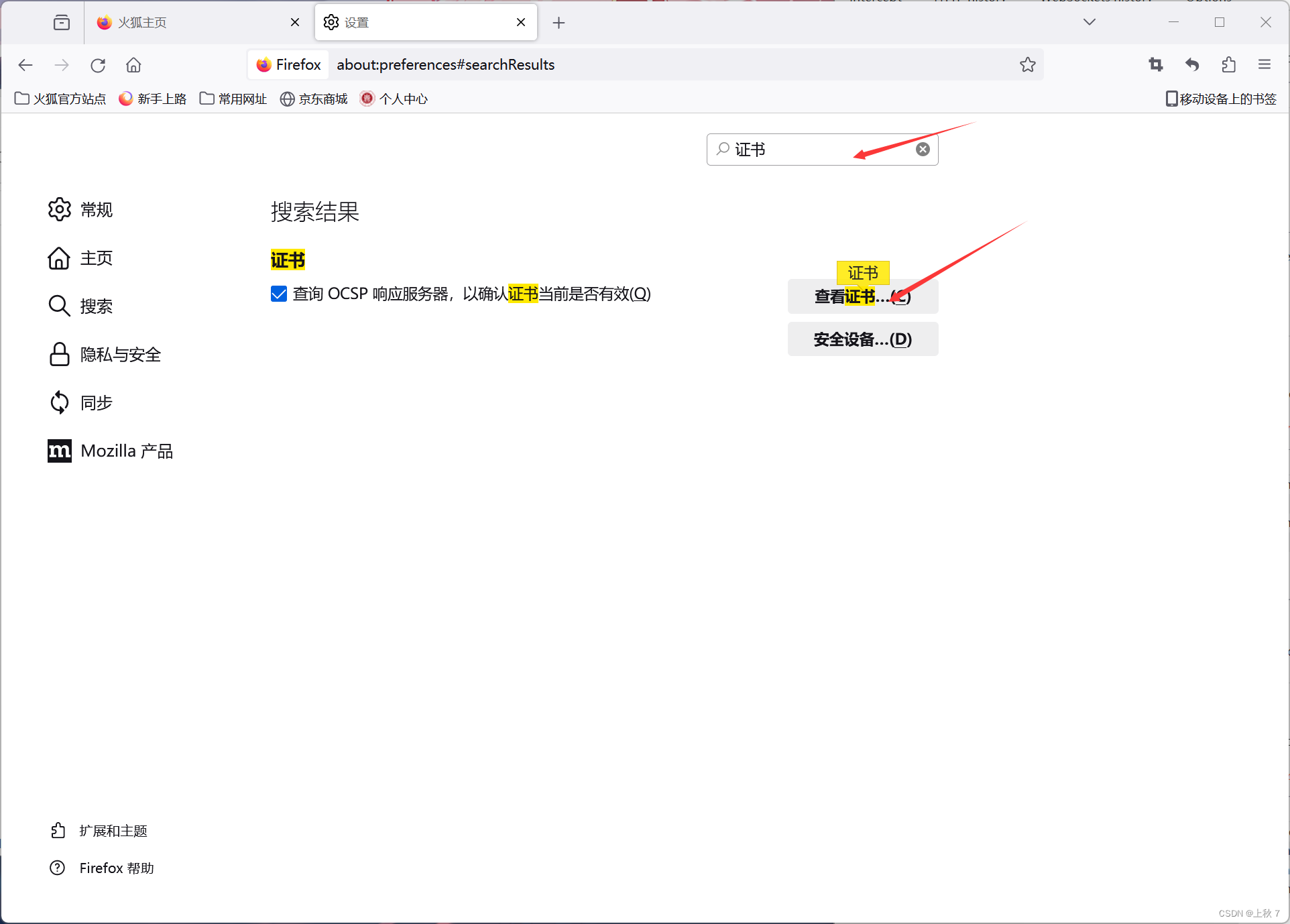Open the tab overview icon
Screen dimensions: 1290x924
tap(62, 23)
